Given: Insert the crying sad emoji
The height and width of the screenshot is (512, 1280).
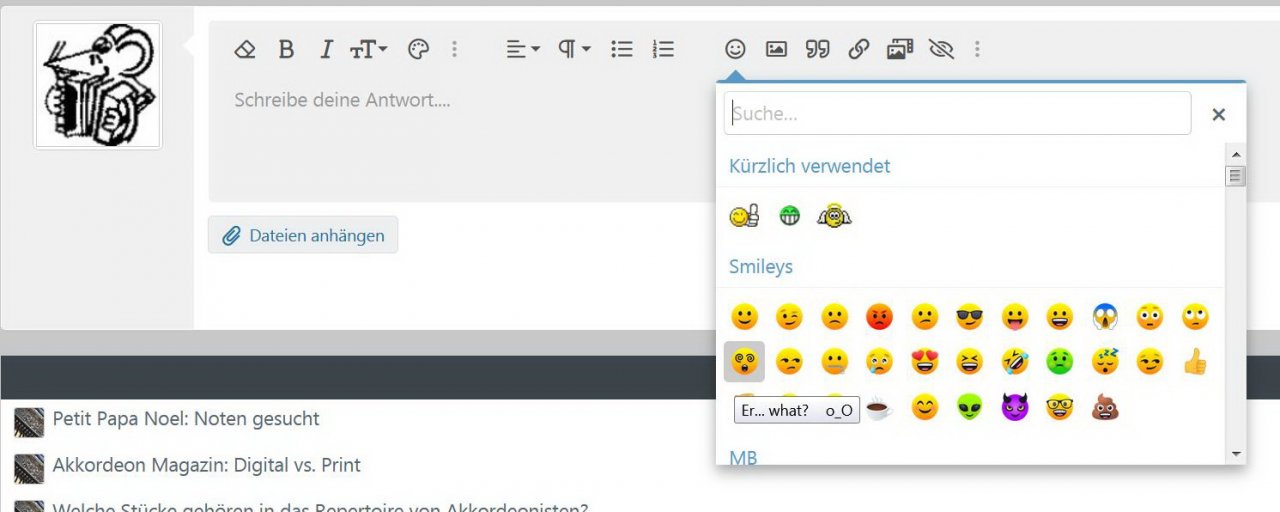Looking at the screenshot, I should 879,362.
